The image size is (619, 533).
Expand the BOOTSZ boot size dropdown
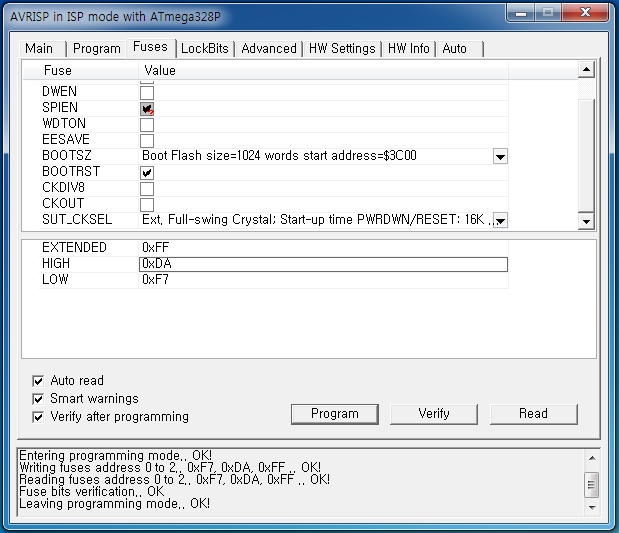click(500, 156)
